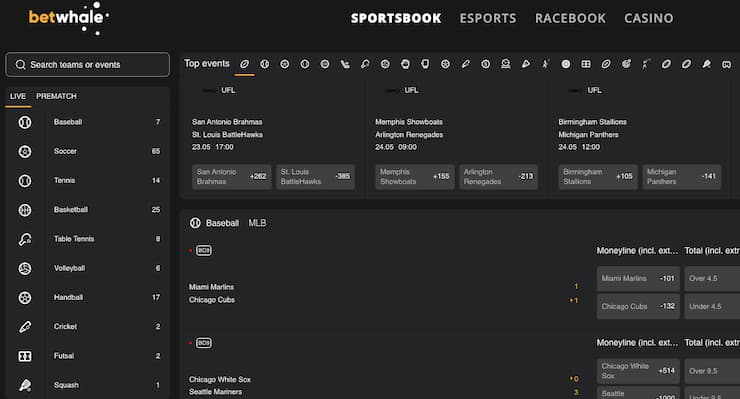This screenshot has width=740, height=399.
Task: Pick Over 4.5 total for Marlins game
Action: coord(712,279)
